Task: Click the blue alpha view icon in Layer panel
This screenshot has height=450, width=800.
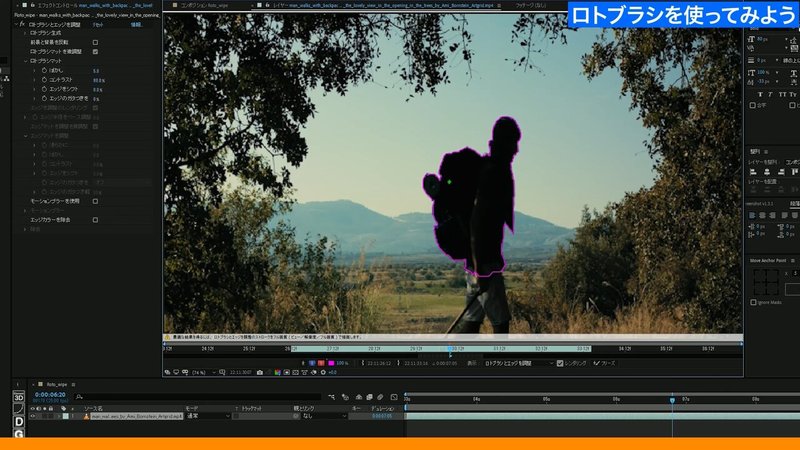Action: pyautogui.click(x=312, y=363)
